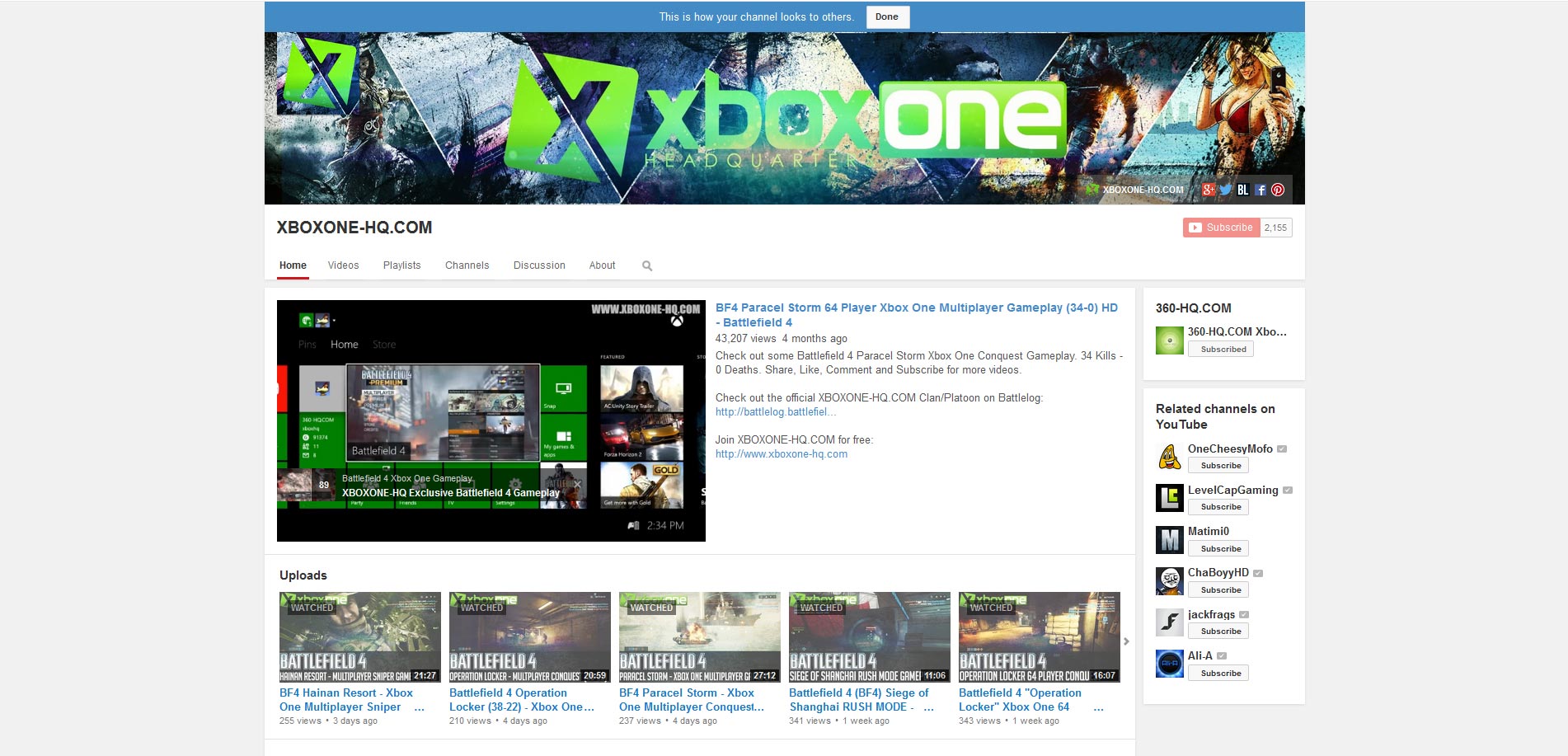The height and width of the screenshot is (756, 1568).
Task: Subscribe to LevelCapGaming
Action: click(1218, 507)
